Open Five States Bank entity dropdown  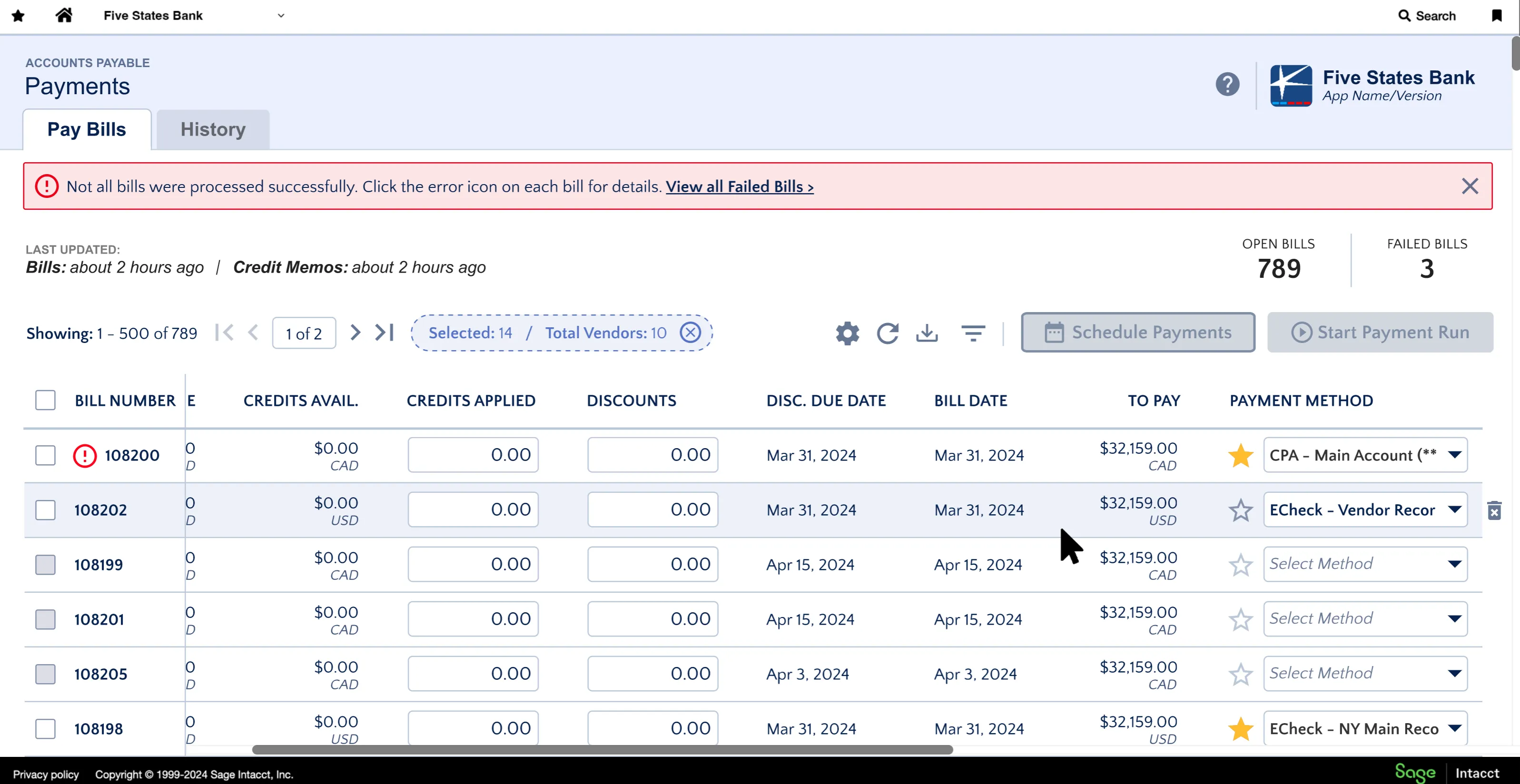tap(194, 16)
